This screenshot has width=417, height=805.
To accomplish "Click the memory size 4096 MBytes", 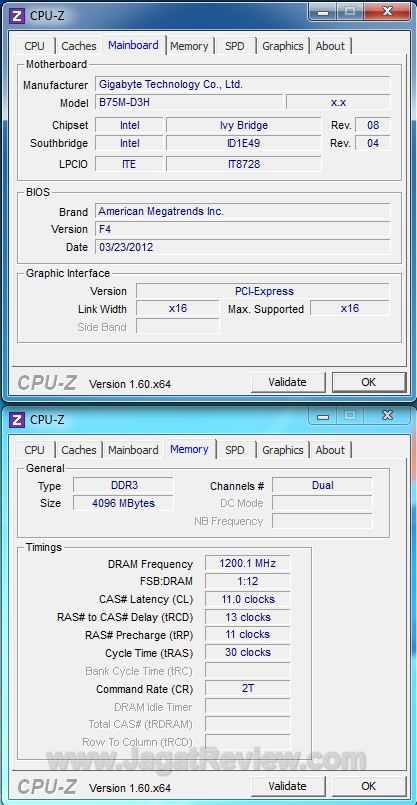I will [x=123, y=503].
